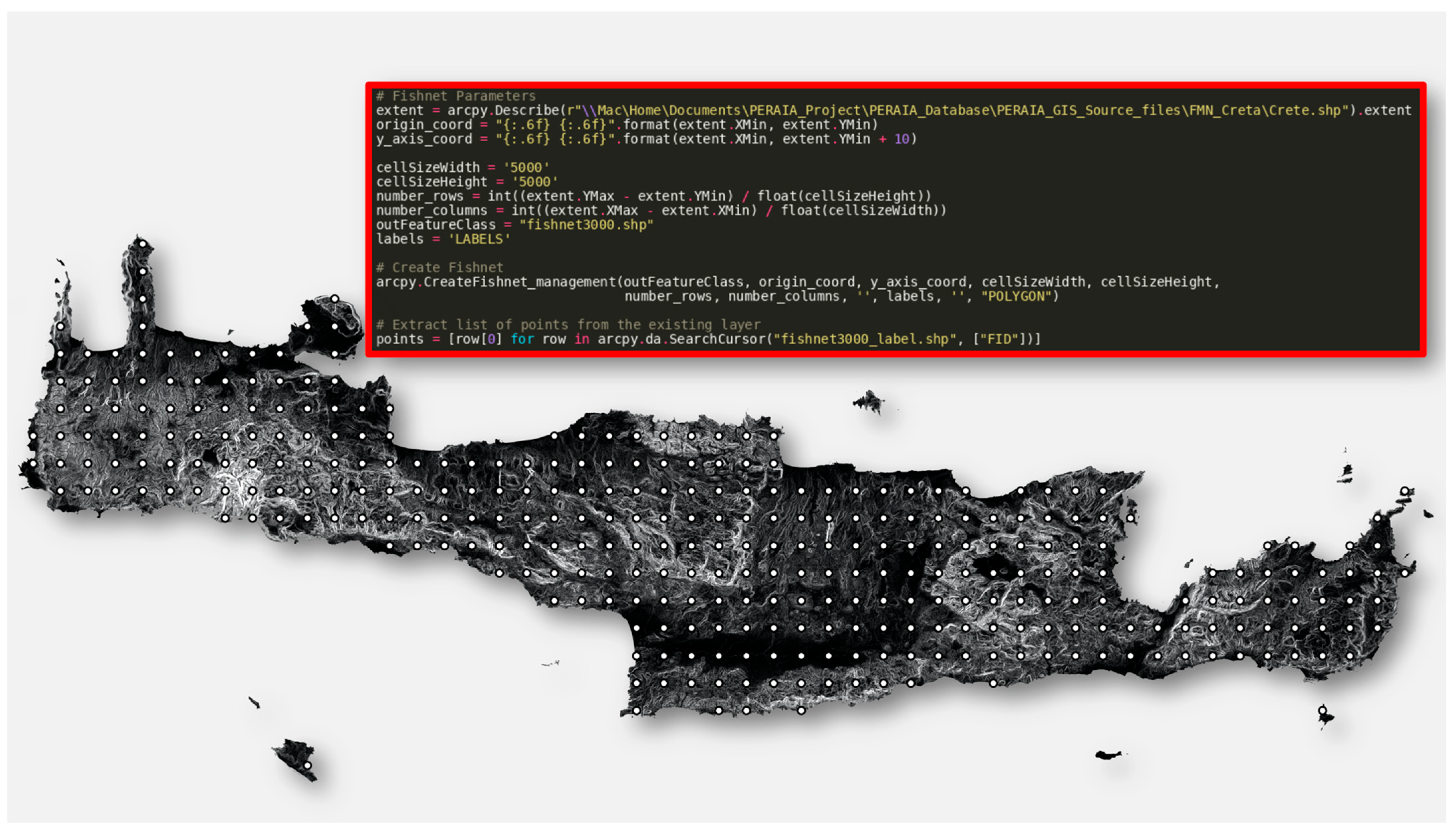Viewport: 1456px width, 831px height.
Task: Click the "POLYGON" string argument
Action: tap(1016, 296)
